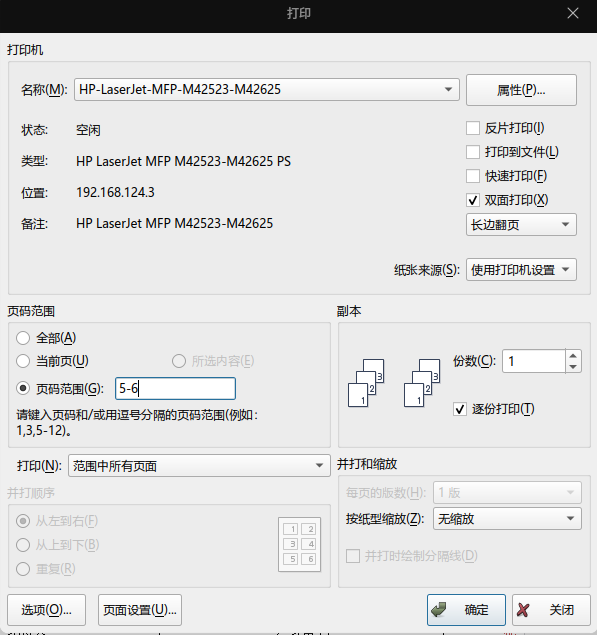Select the 当前页(U) radio button
This screenshot has height=635, width=597.
pyautogui.click(x=23, y=361)
